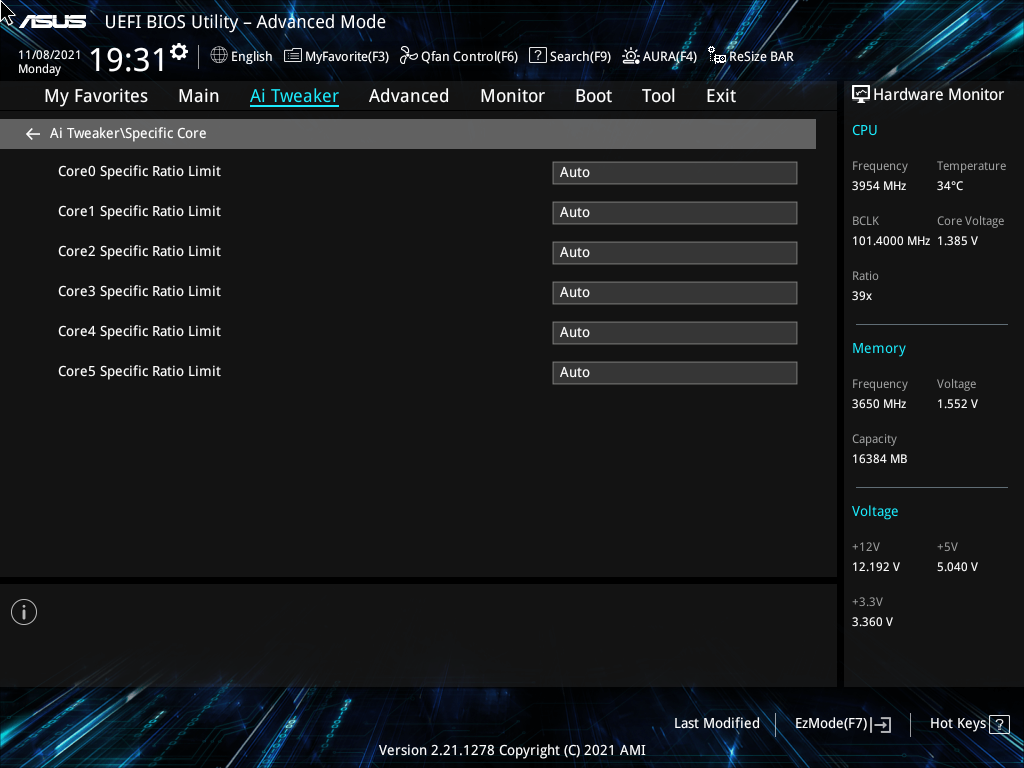1024x768 pixels.
Task: Open the Exit tab
Action: pos(721,96)
